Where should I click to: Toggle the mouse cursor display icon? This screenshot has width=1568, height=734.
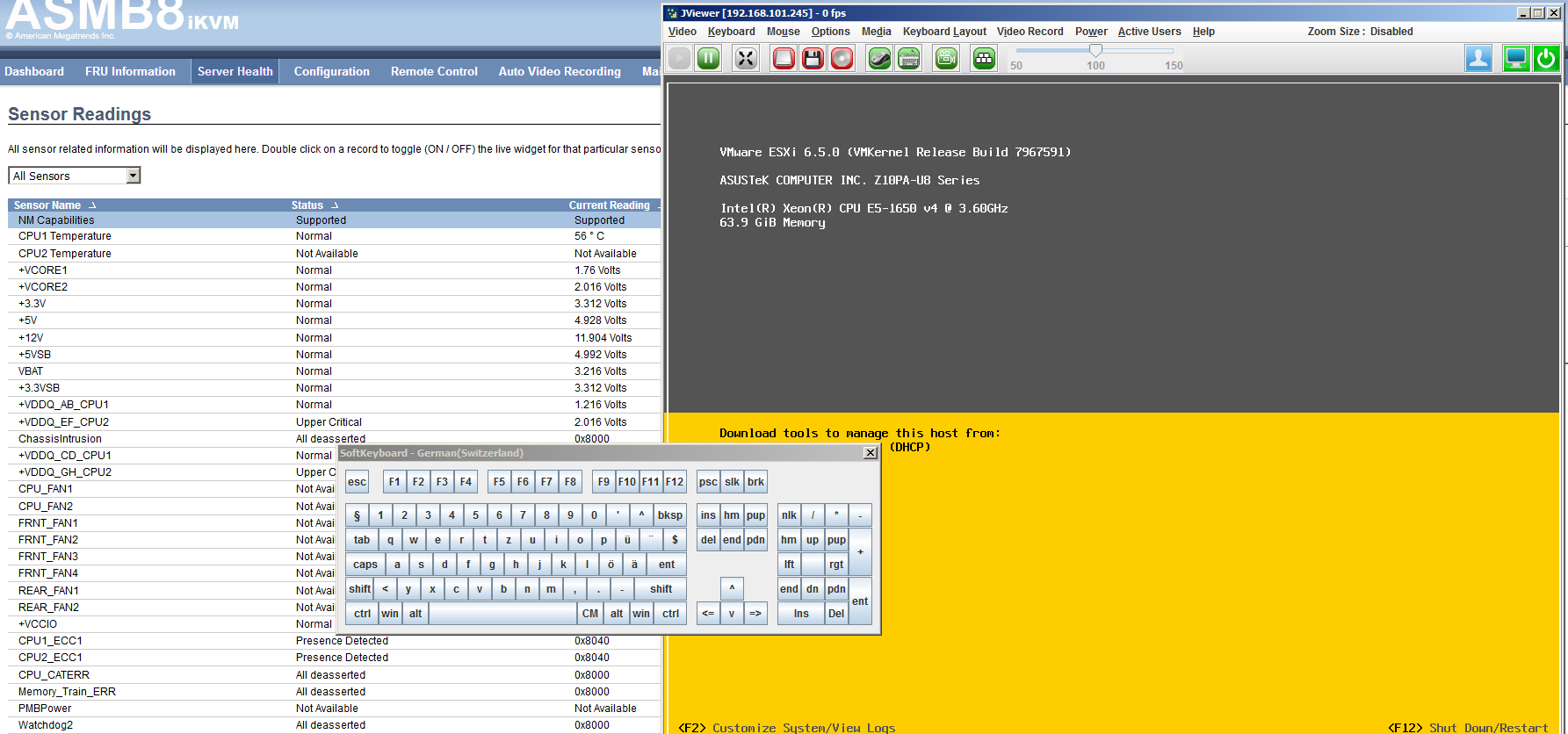879,59
